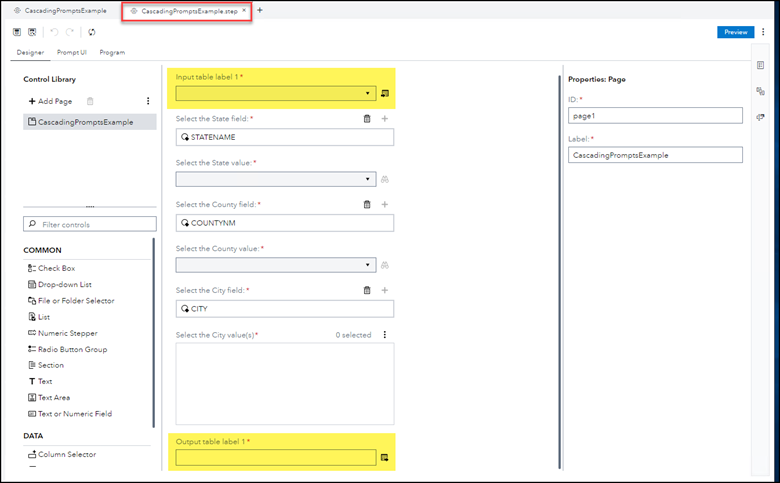780x483 pixels.
Task: Select the Section control
Action: (46, 365)
